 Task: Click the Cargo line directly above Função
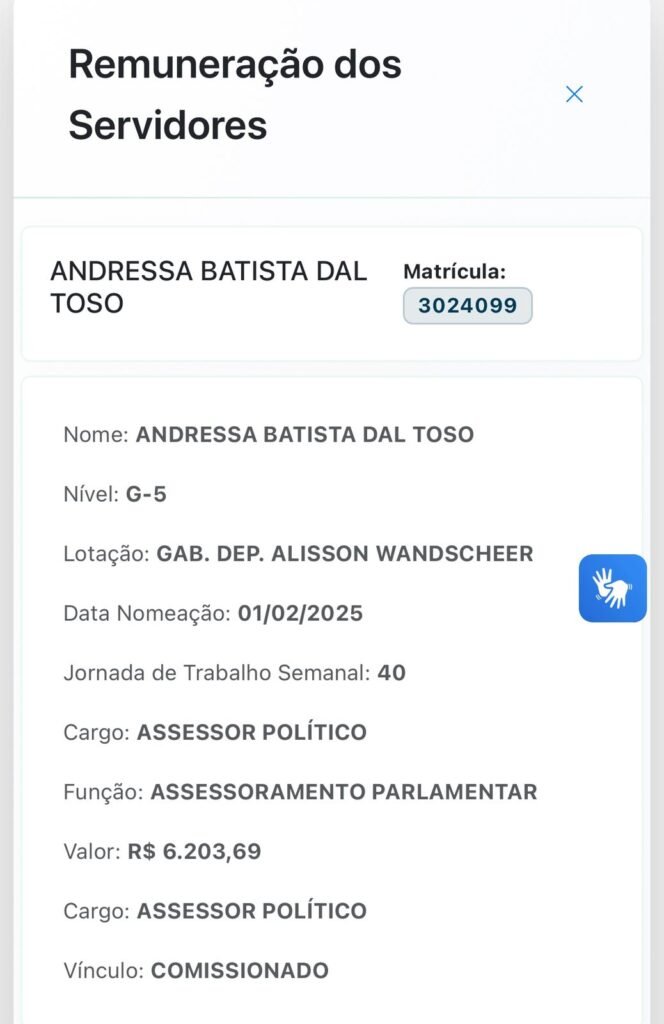[x=215, y=732]
